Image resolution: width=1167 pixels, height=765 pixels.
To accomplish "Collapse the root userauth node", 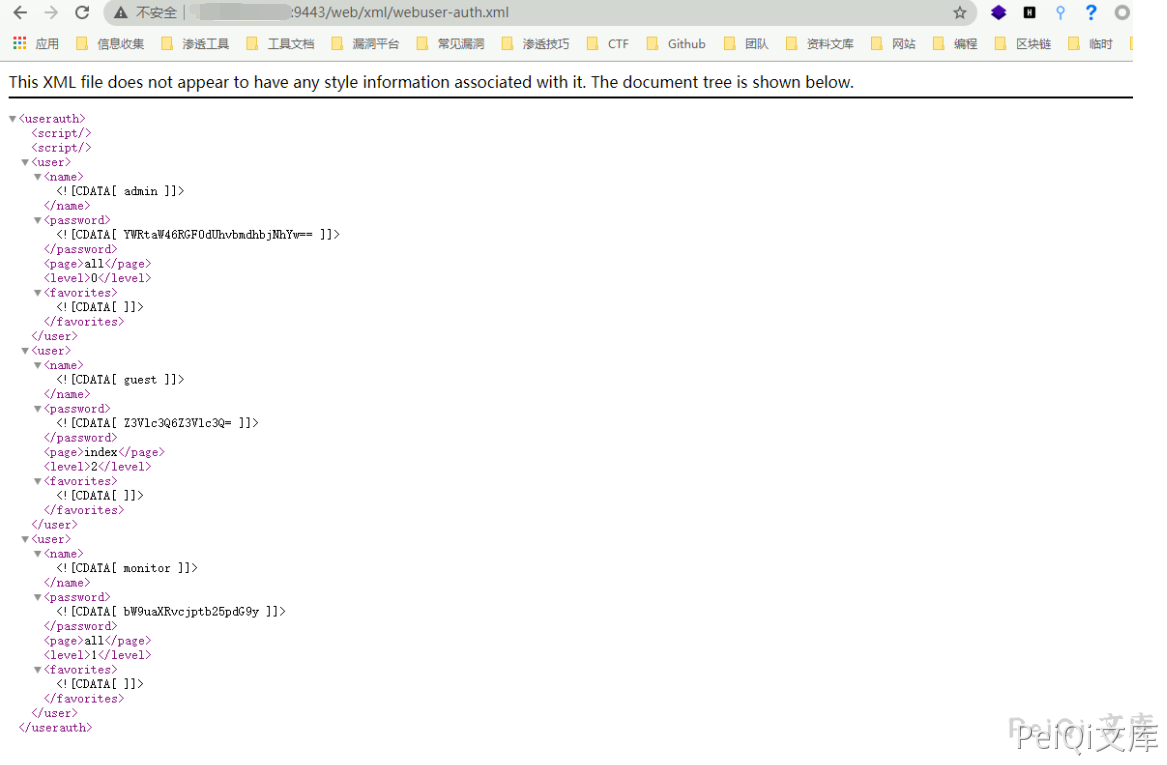I will 13,119.
